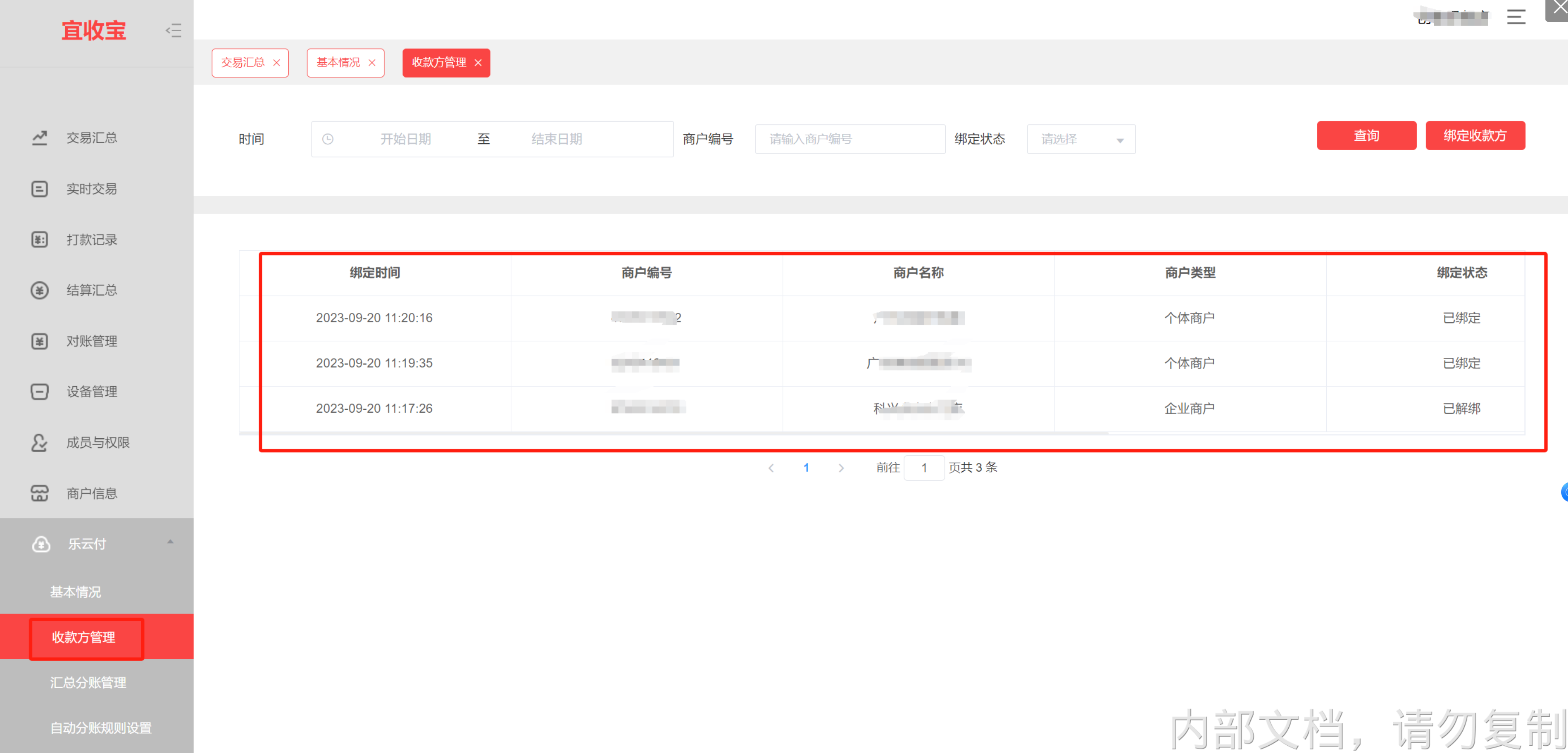Click the 结算汇总 yen circle icon

[40, 290]
